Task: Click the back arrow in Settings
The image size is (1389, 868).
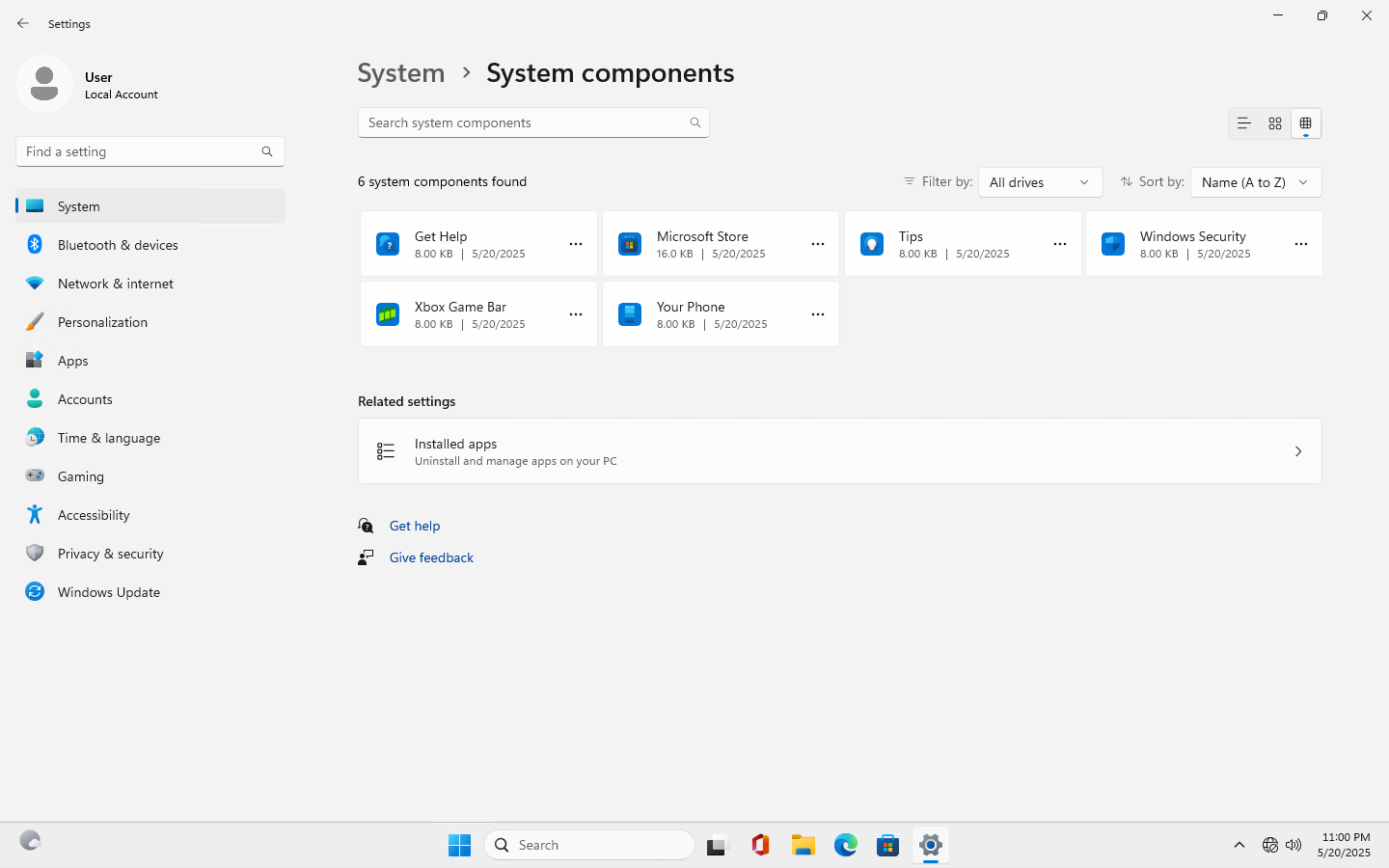Action: coord(23,23)
